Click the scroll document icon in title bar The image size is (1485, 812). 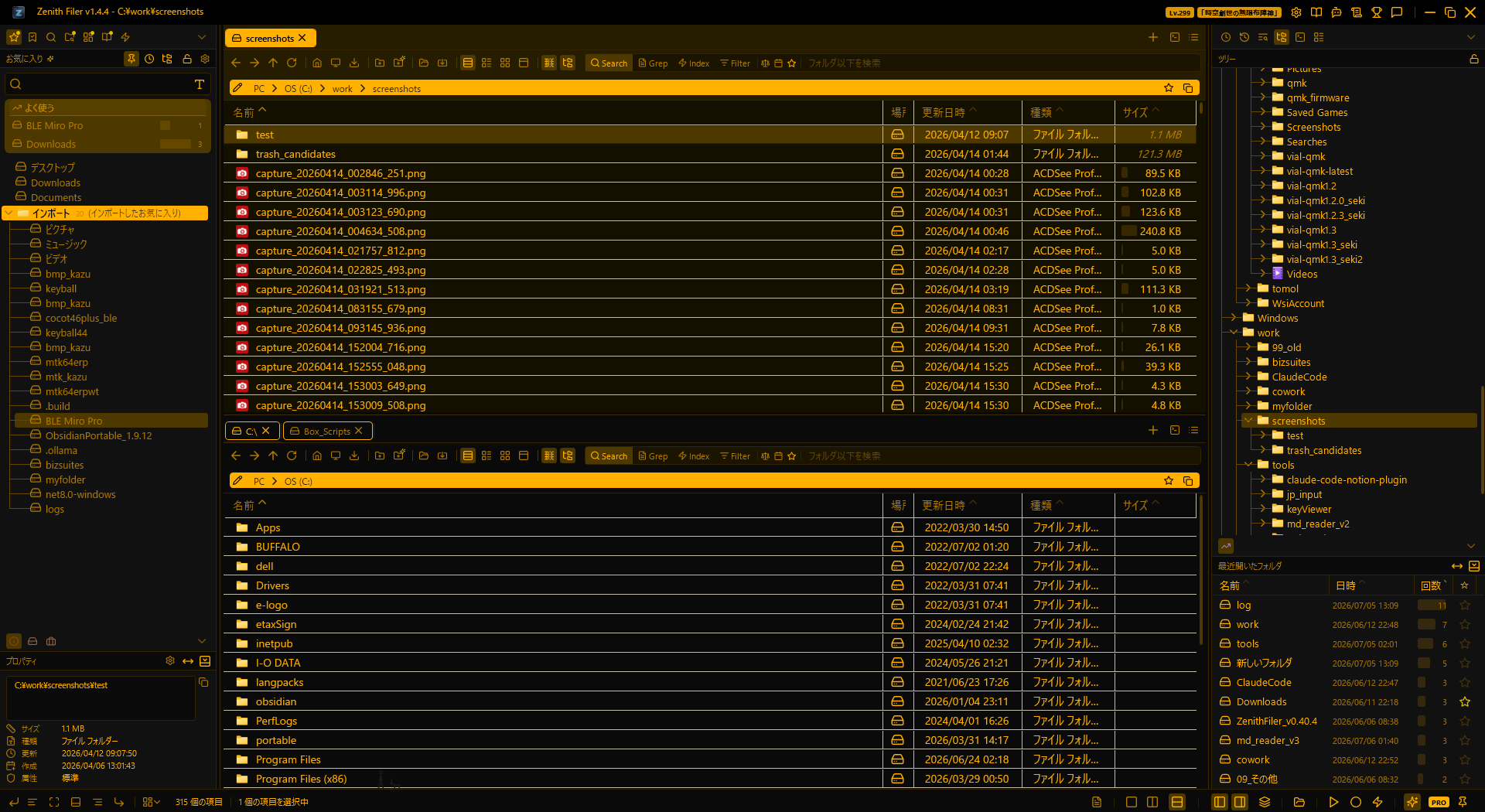click(1357, 12)
